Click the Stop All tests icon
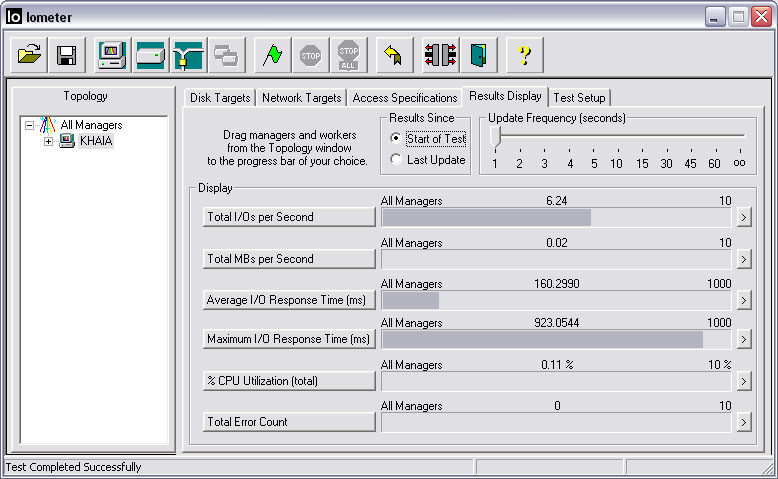Screen dimensions: 778x479 [x=348, y=55]
